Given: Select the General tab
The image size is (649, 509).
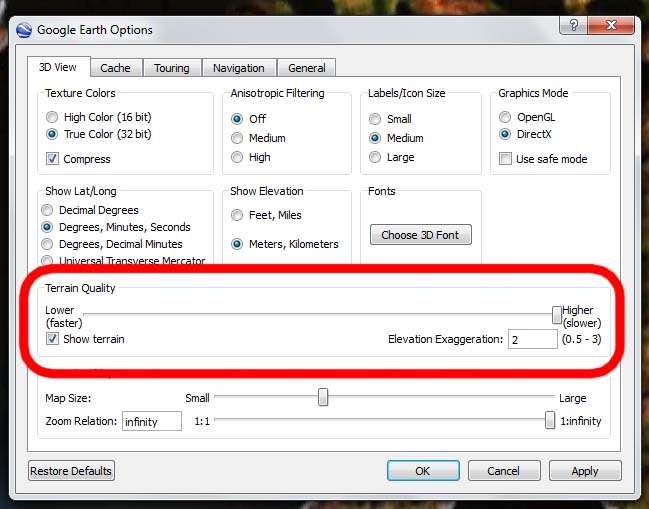Looking at the screenshot, I should 307,68.
